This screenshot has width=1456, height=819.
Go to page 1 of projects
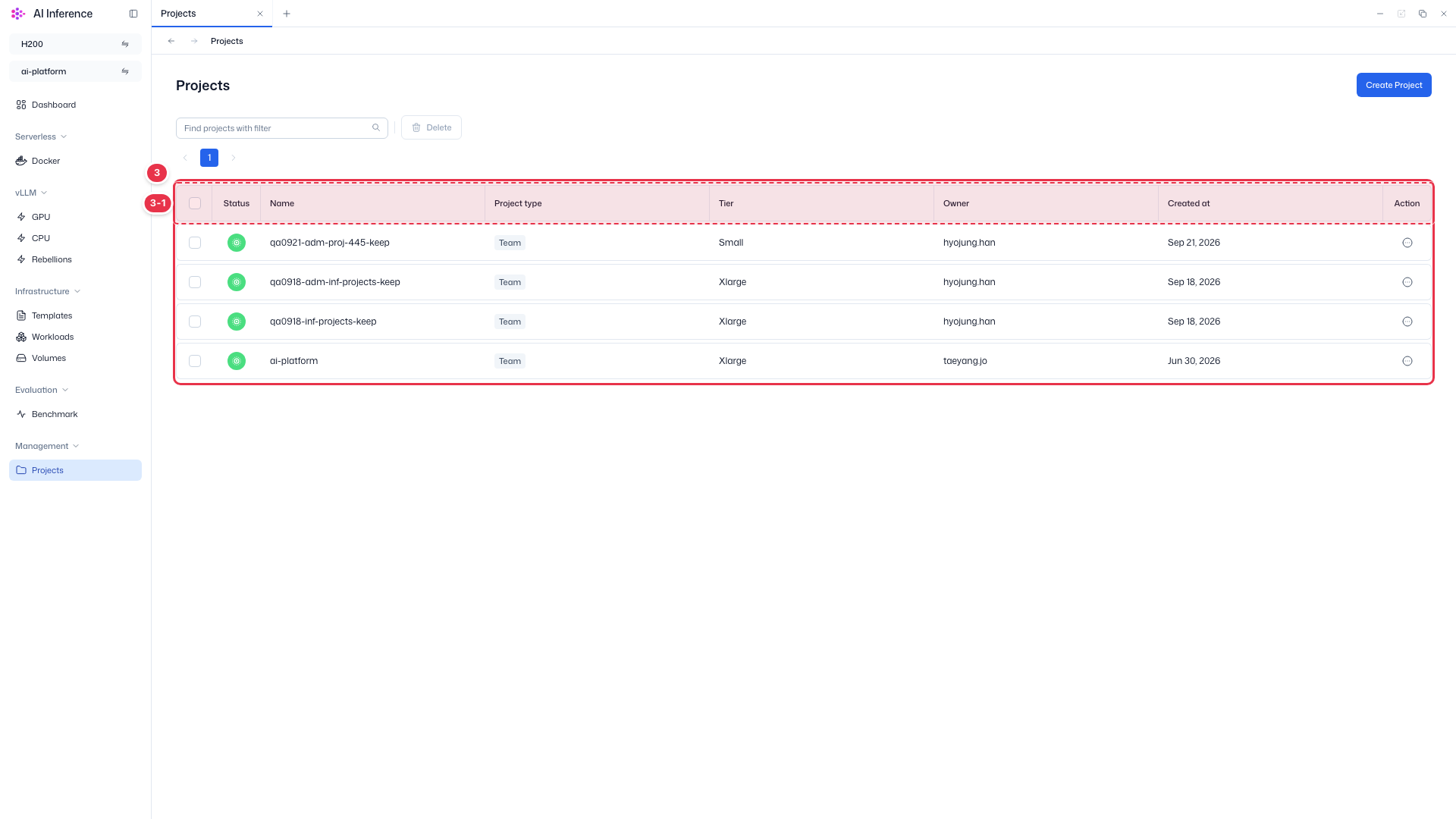click(209, 158)
